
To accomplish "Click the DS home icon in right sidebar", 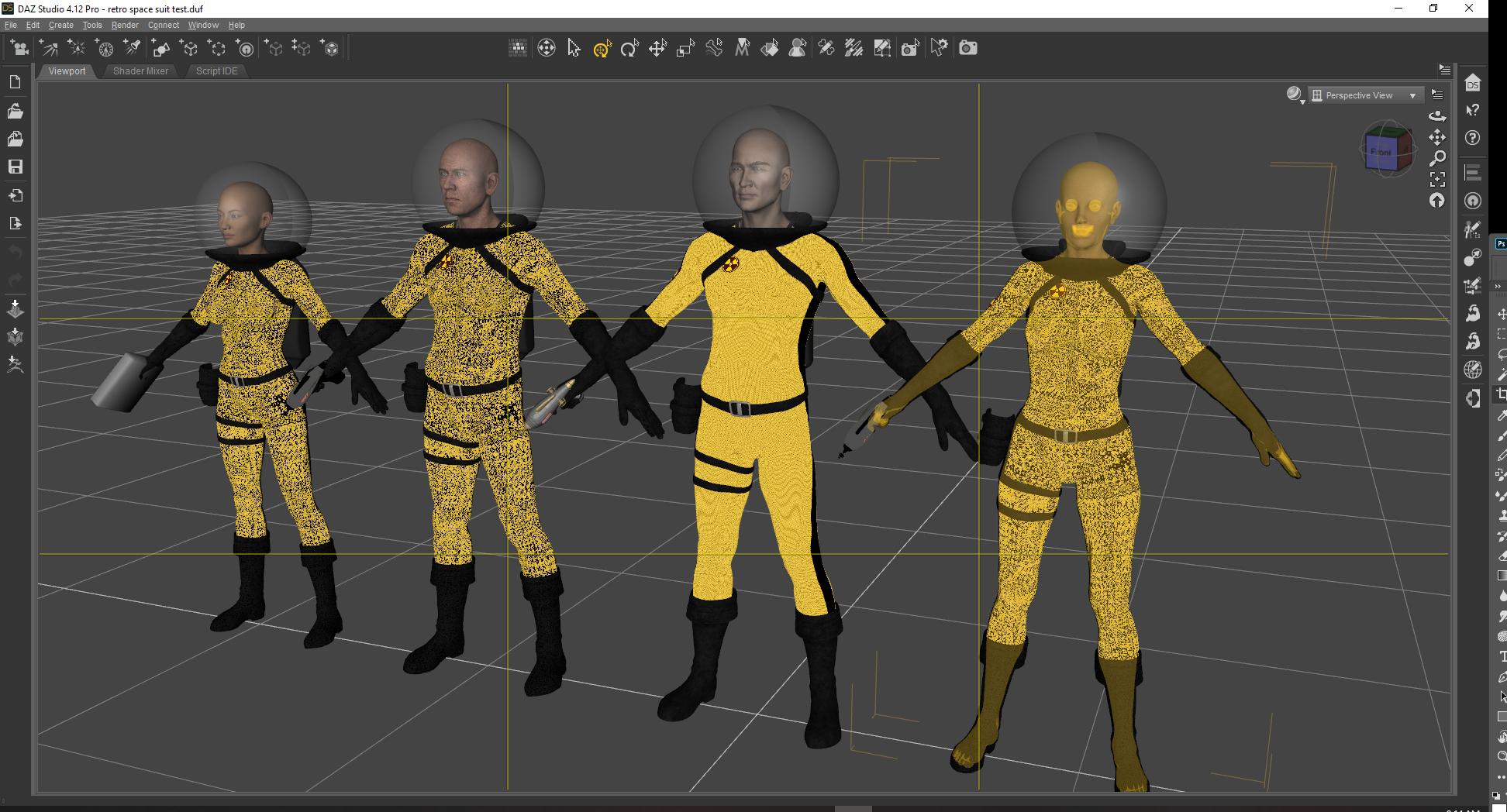I will 1473,83.
